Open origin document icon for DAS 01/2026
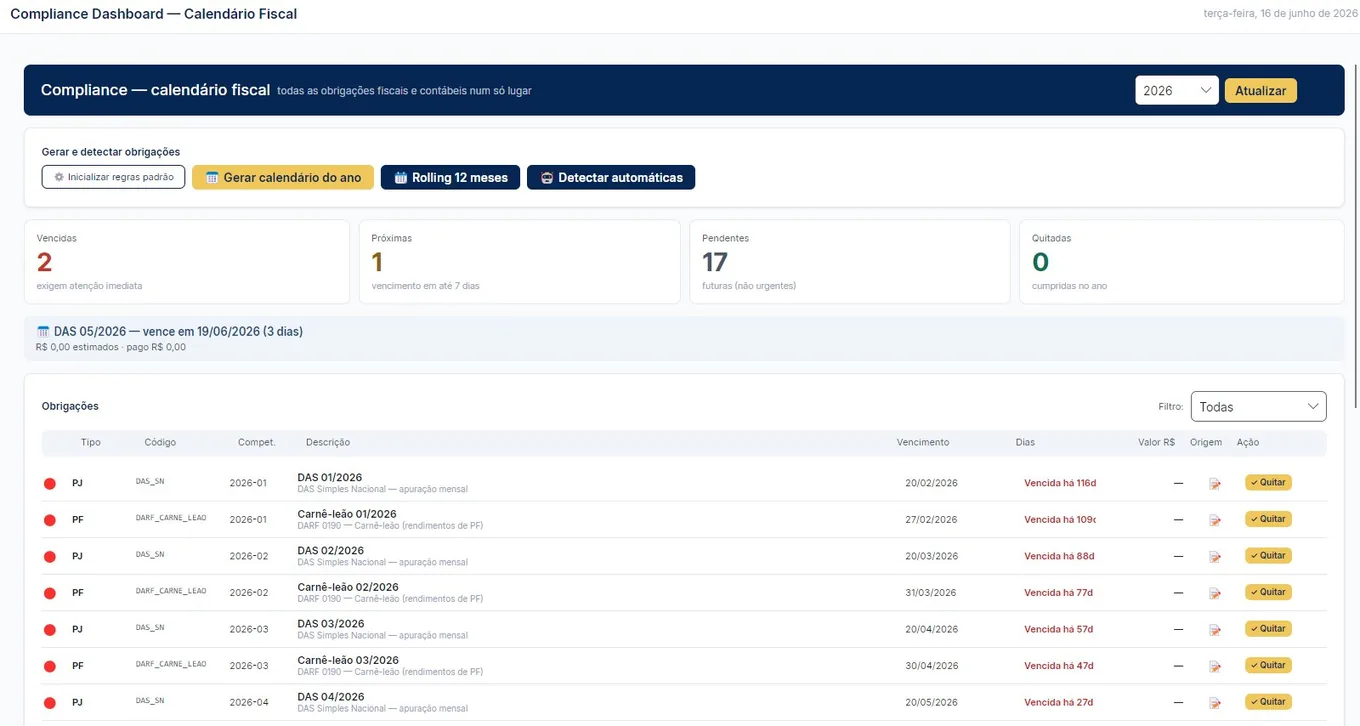The width and height of the screenshot is (1360, 726). click(1215, 484)
